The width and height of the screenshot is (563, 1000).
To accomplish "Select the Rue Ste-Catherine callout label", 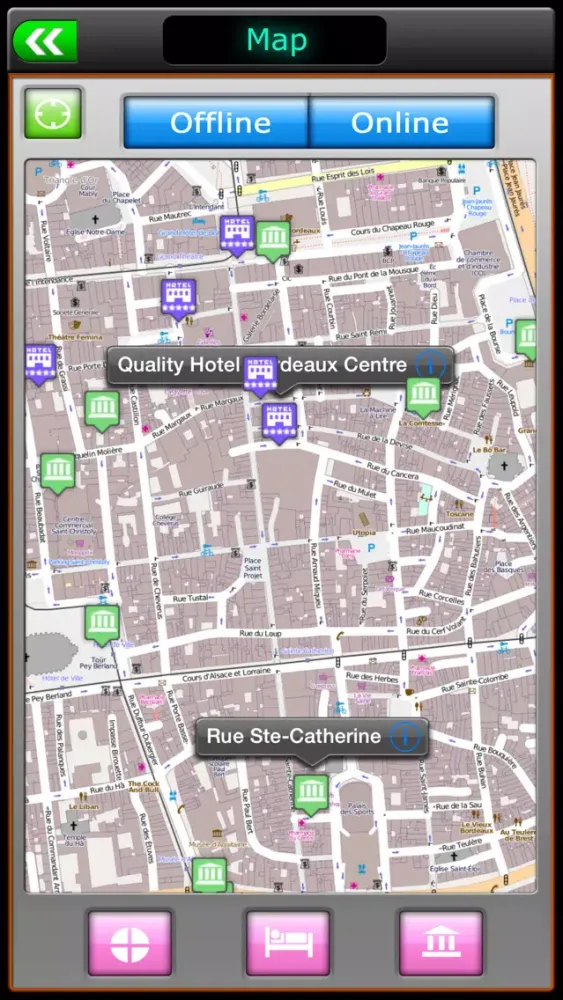I will (294, 737).
